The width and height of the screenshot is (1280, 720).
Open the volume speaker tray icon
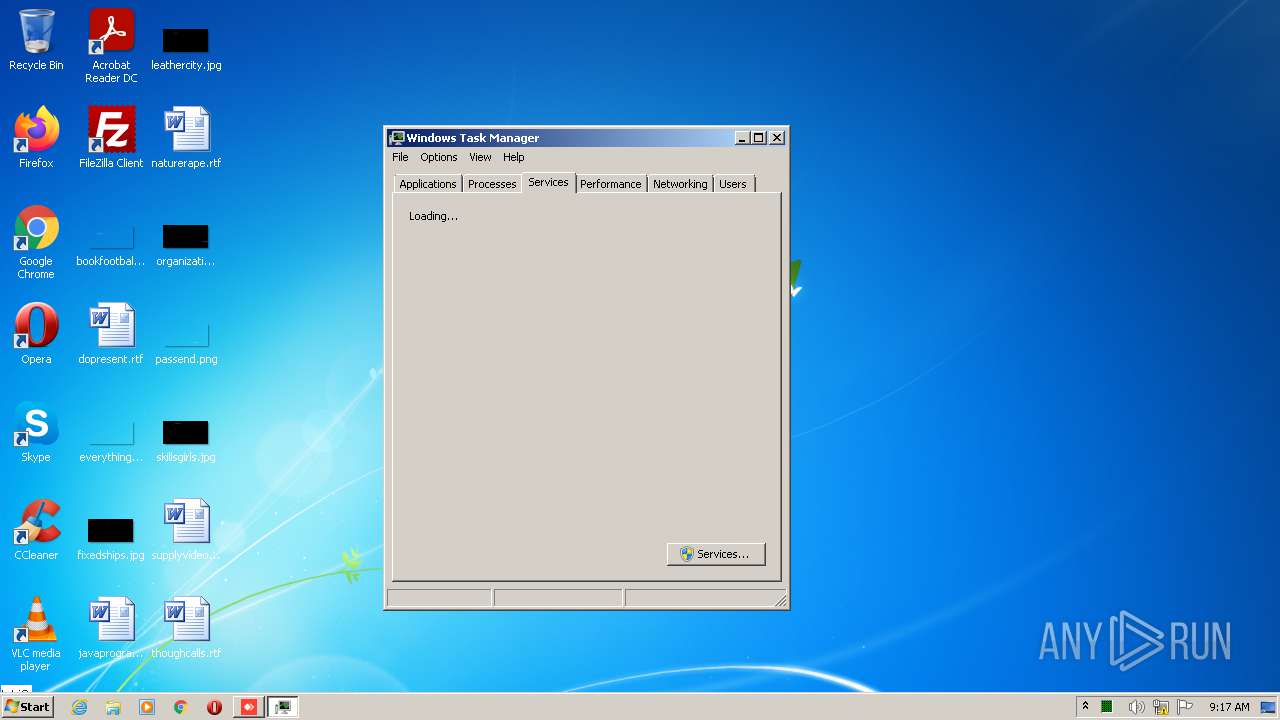click(1136, 707)
